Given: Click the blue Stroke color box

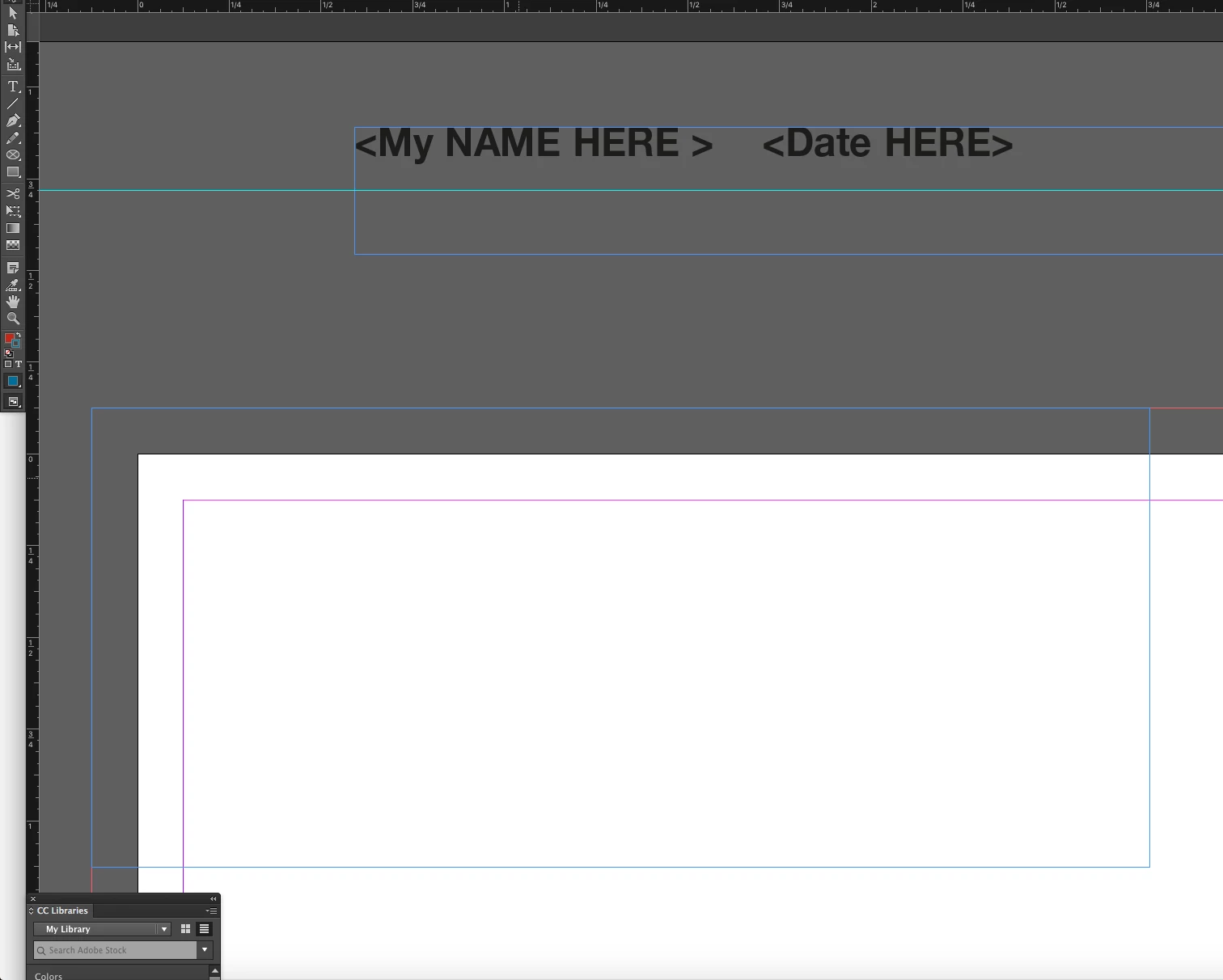Looking at the screenshot, I should pos(16,344).
